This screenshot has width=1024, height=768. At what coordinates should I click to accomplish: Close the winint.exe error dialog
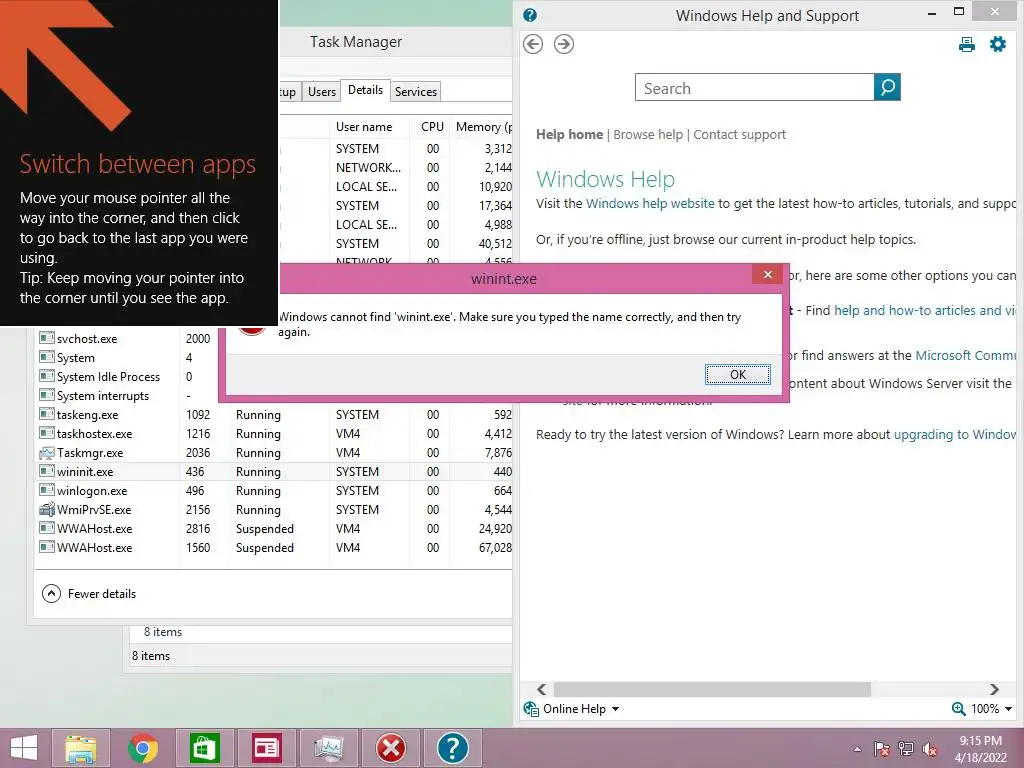(x=767, y=274)
